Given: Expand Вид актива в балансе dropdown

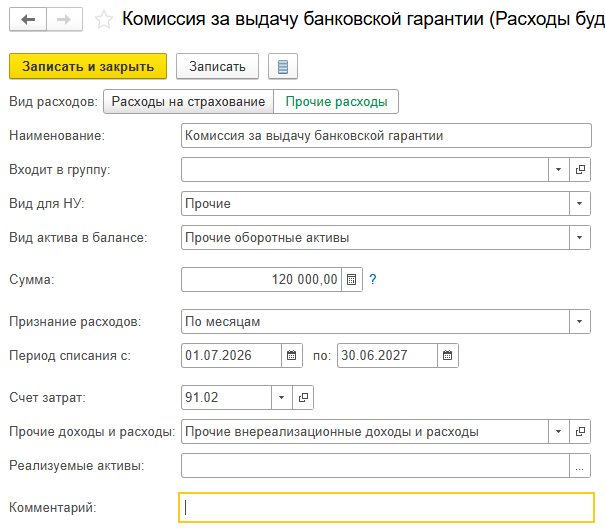Looking at the screenshot, I should coord(580,237).
